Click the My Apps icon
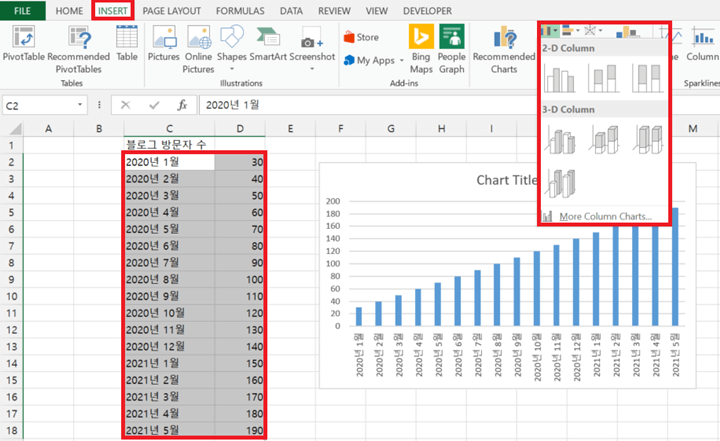 tap(349, 60)
